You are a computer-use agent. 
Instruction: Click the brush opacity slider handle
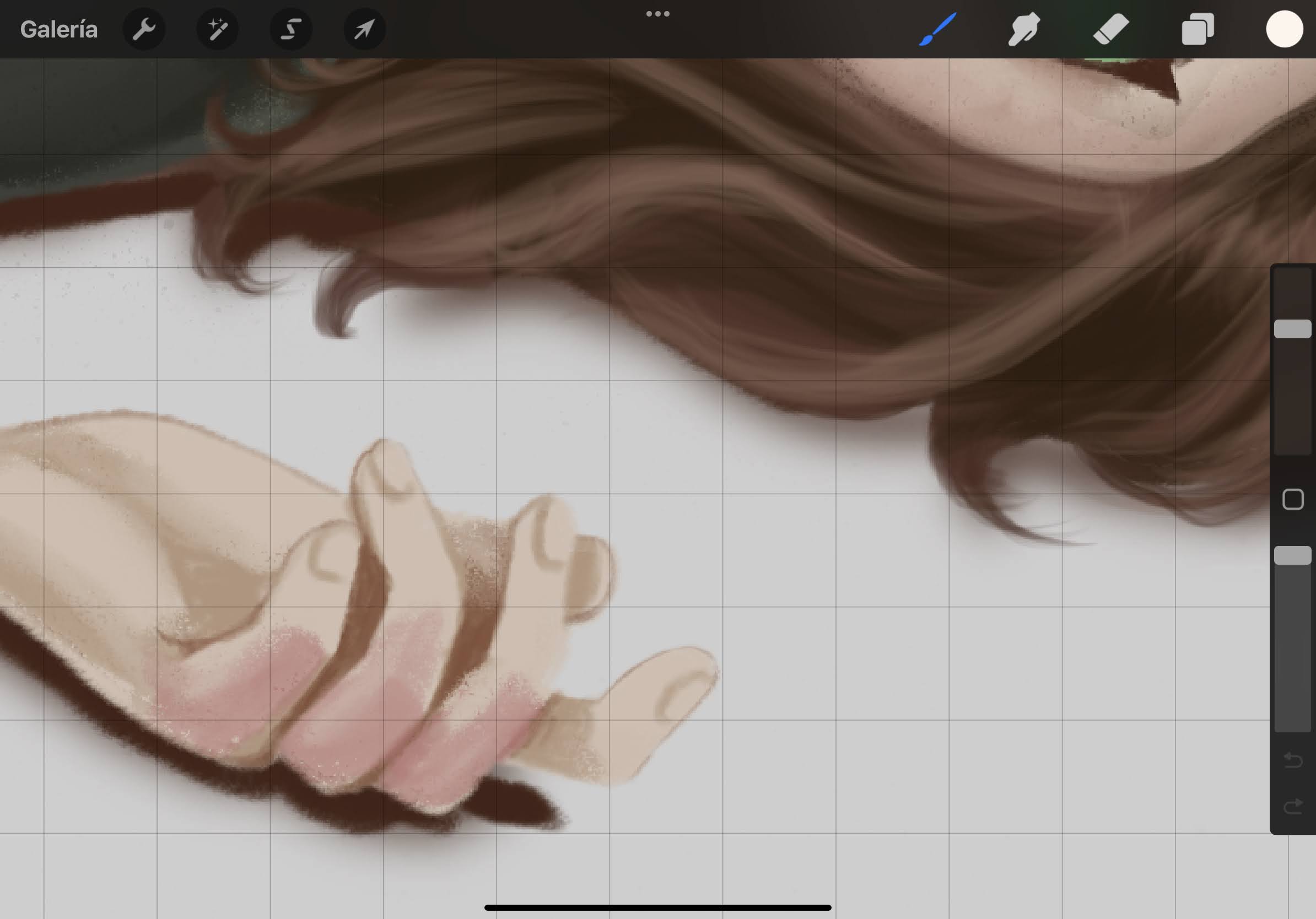pyautogui.click(x=1292, y=555)
